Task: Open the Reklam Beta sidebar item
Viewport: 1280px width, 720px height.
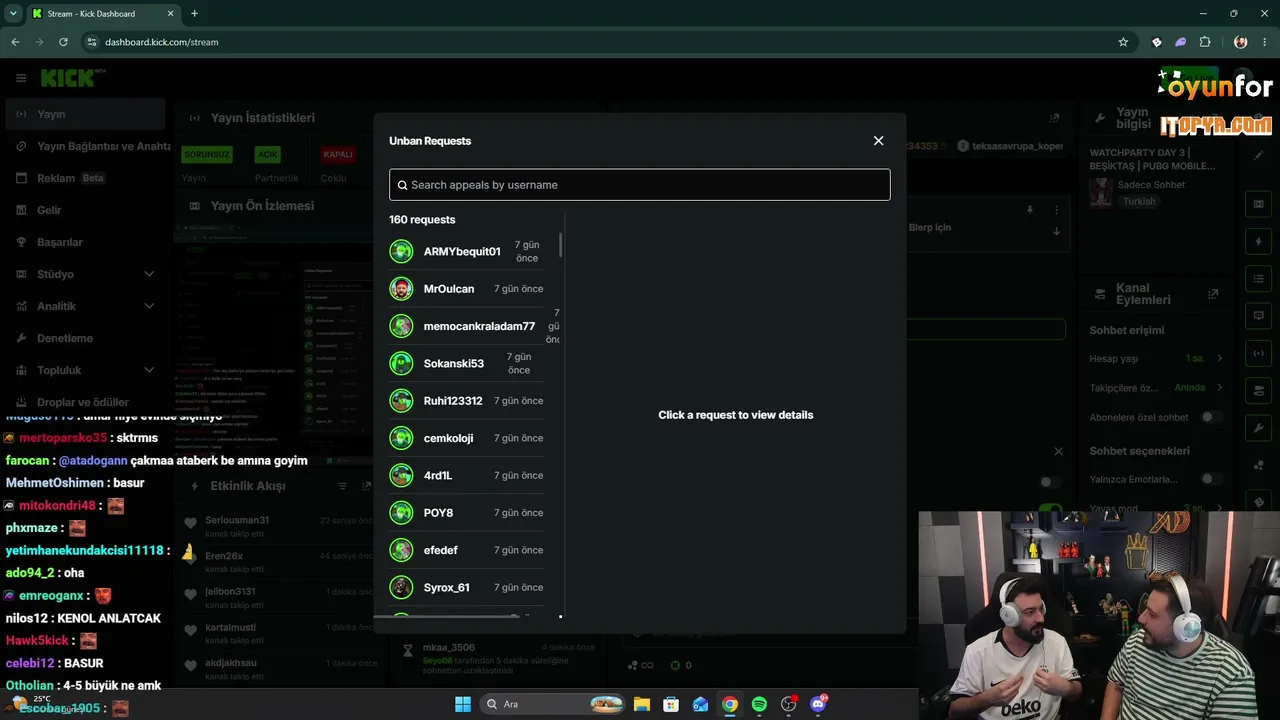Action: (84, 178)
